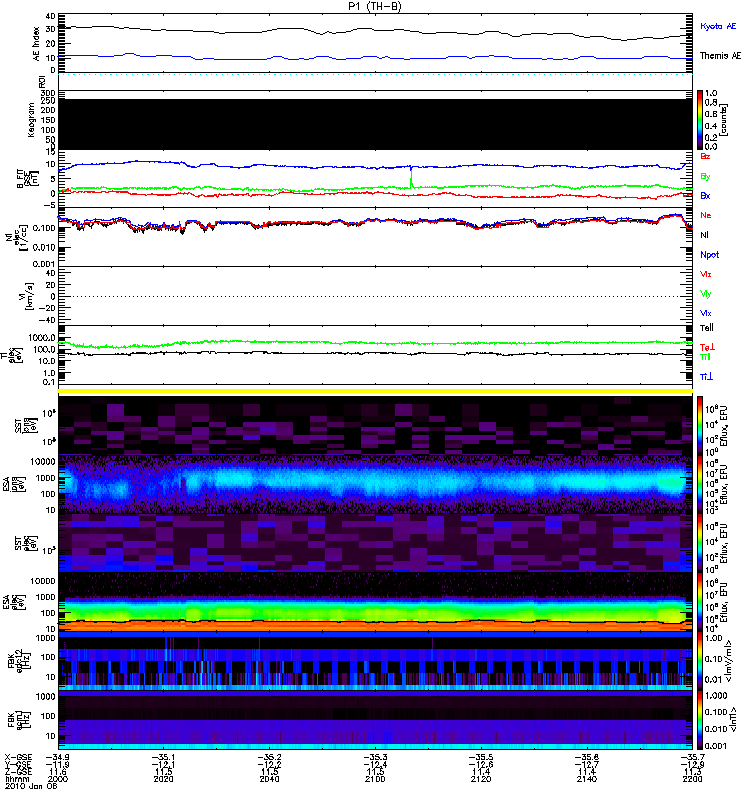Image resolution: width=750 pixels, height=800 pixels.
Task: Select the green Viy velocity legend label
Action: [706, 294]
